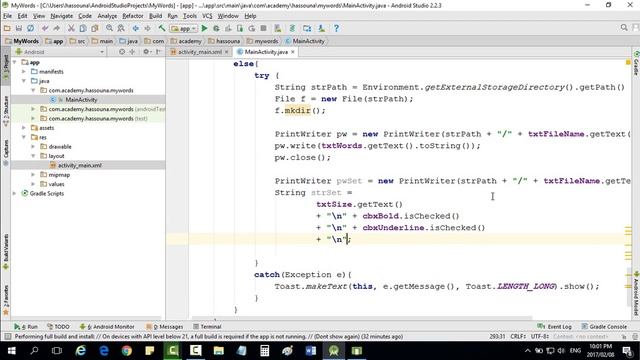Collapse the app module tree node
This screenshot has height=360, width=640.
pos(15,62)
